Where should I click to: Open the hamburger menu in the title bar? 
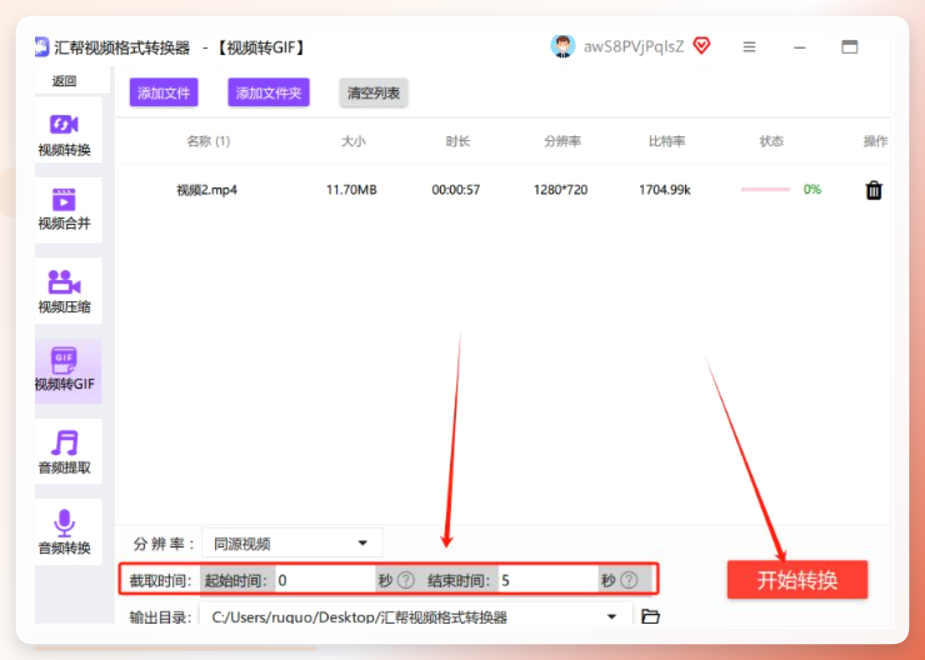749,47
